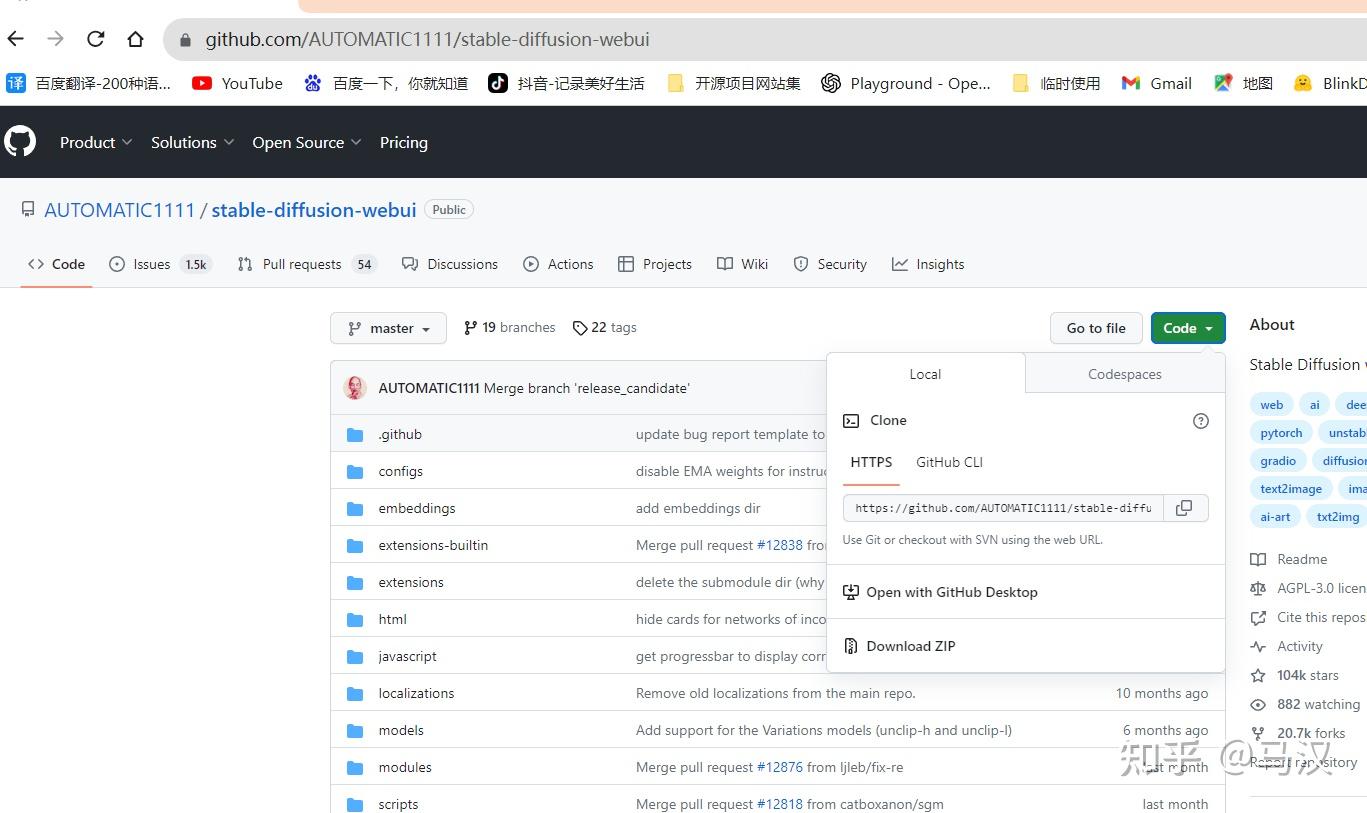
Task: Click the HTTPS clone URL field
Action: coord(1002,508)
